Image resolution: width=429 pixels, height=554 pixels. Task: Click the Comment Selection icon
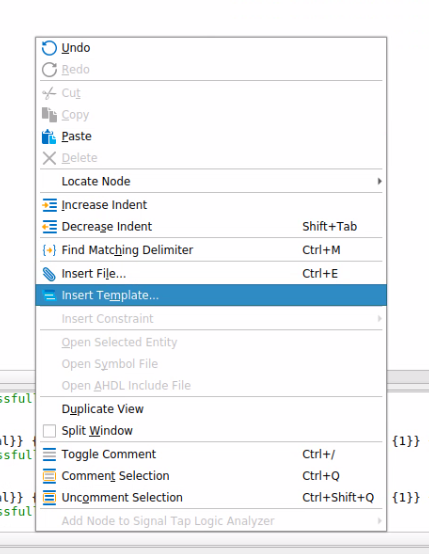click(49, 476)
